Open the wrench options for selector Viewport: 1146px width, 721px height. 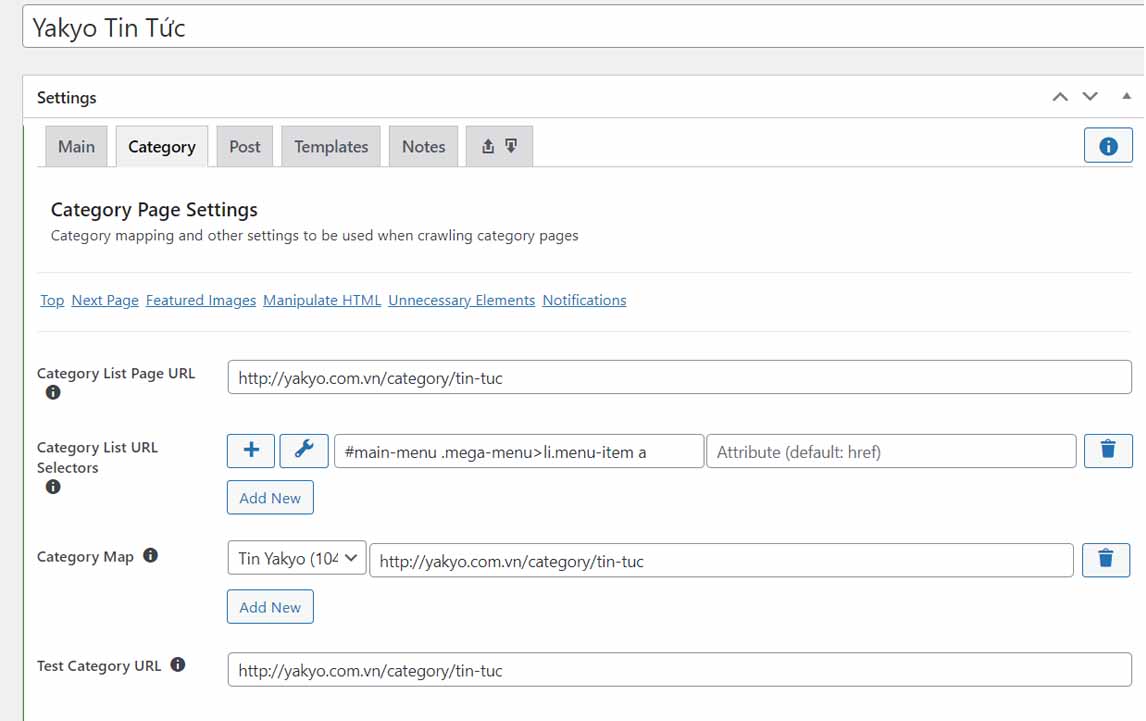(x=304, y=450)
